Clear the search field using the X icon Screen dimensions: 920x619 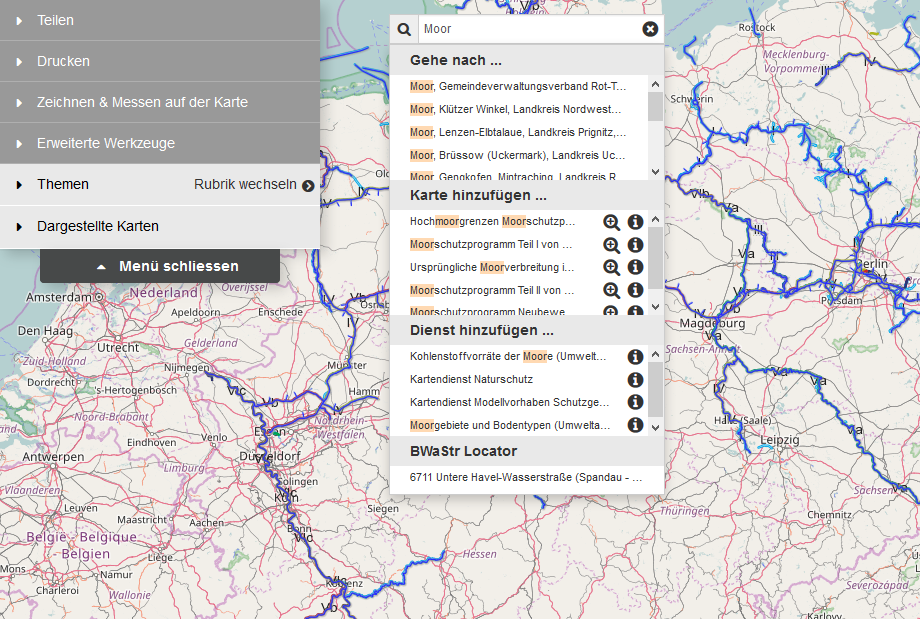point(652,28)
